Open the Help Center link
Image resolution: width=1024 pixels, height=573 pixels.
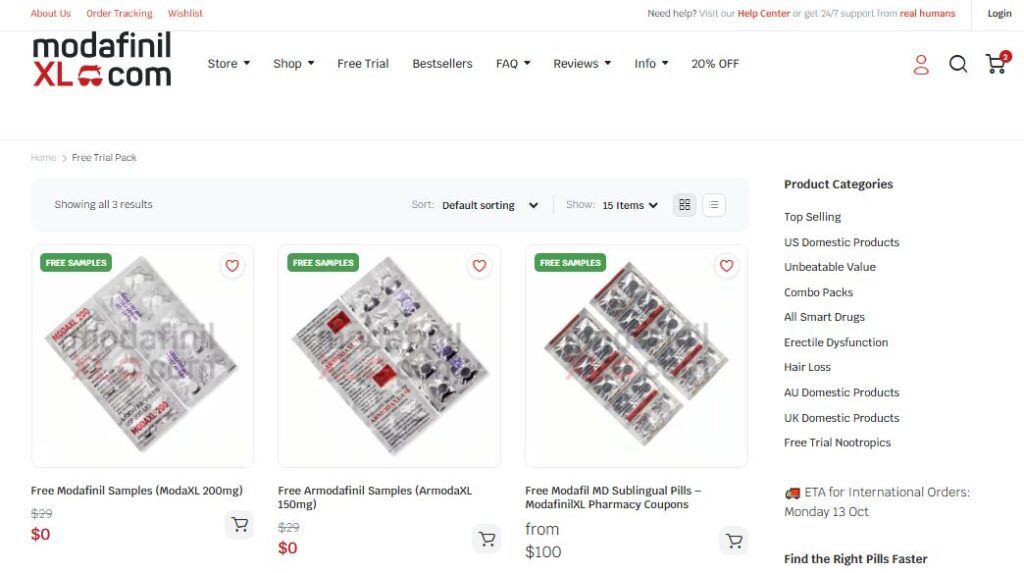pos(763,13)
